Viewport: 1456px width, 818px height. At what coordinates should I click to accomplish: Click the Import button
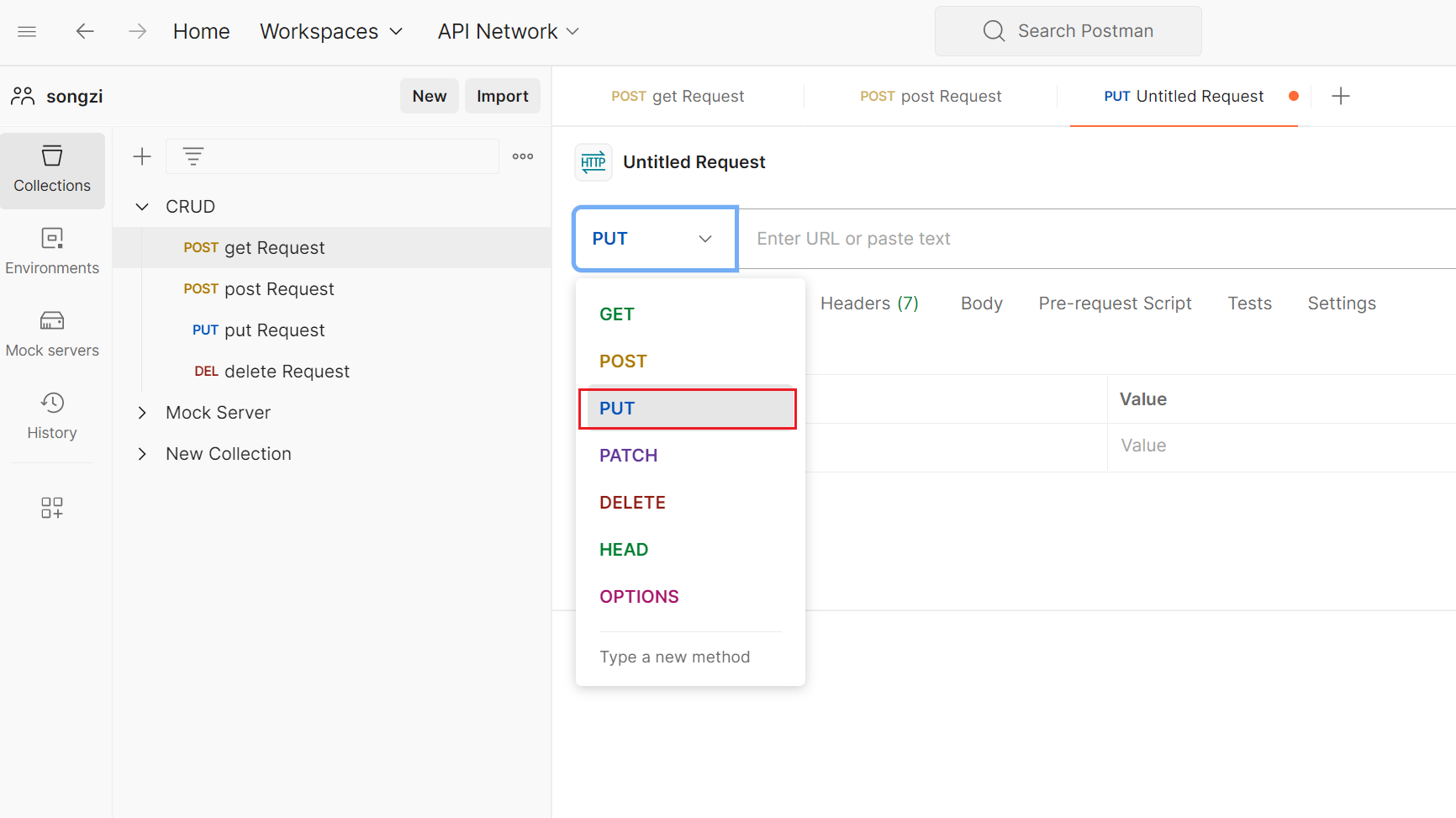tap(503, 96)
